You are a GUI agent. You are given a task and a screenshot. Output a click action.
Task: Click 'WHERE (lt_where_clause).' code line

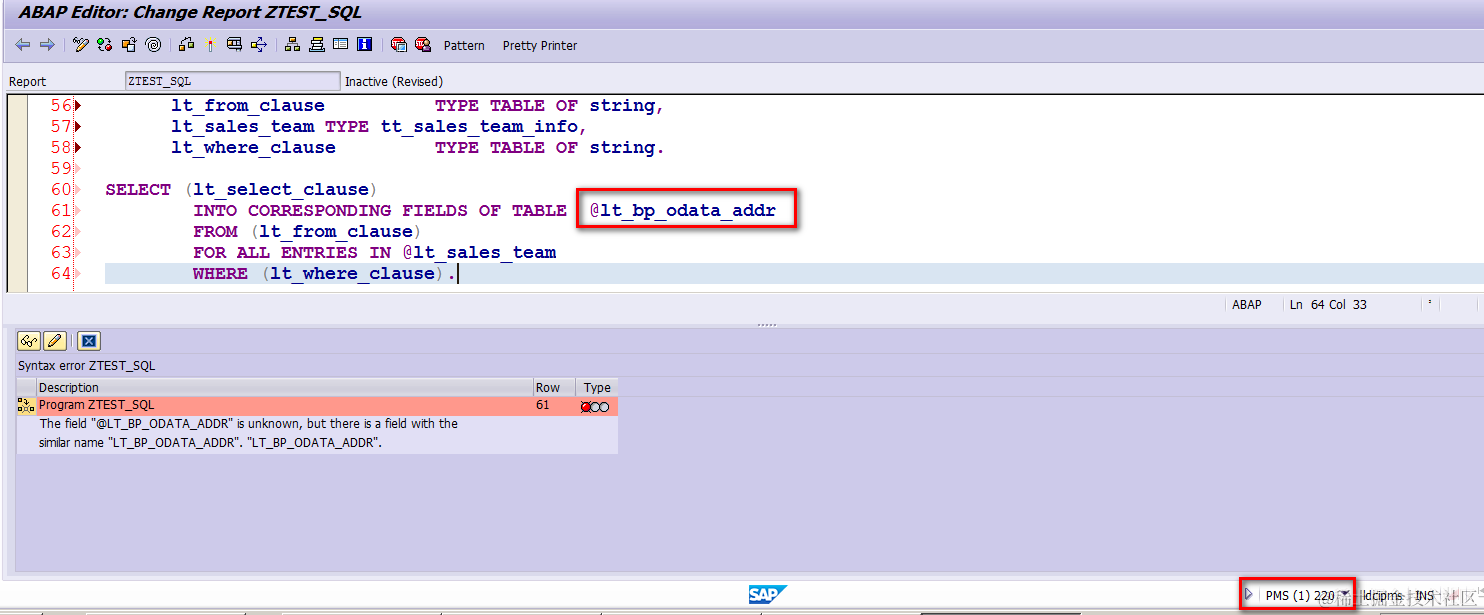pos(326,274)
